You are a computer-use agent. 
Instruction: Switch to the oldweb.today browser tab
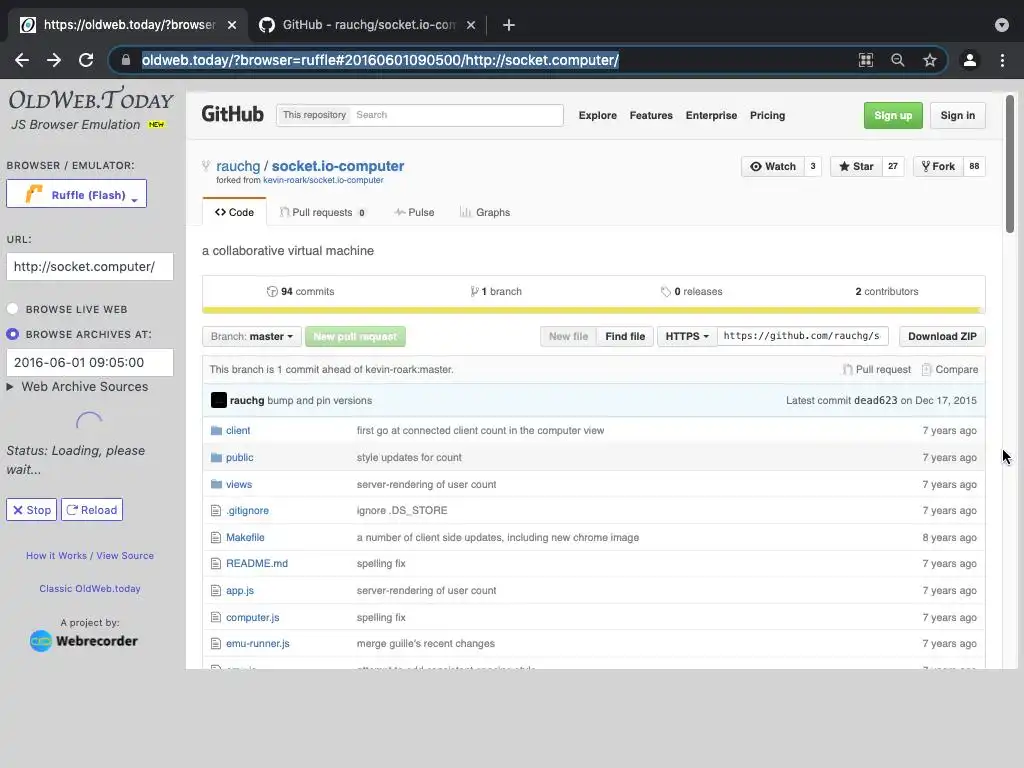click(x=127, y=25)
